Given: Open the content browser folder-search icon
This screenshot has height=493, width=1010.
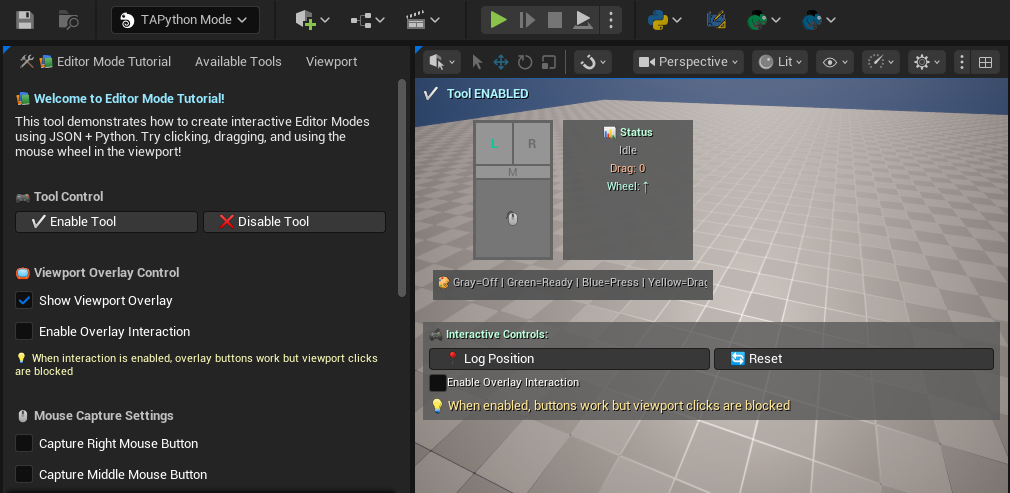Looking at the screenshot, I should [68, 20].
